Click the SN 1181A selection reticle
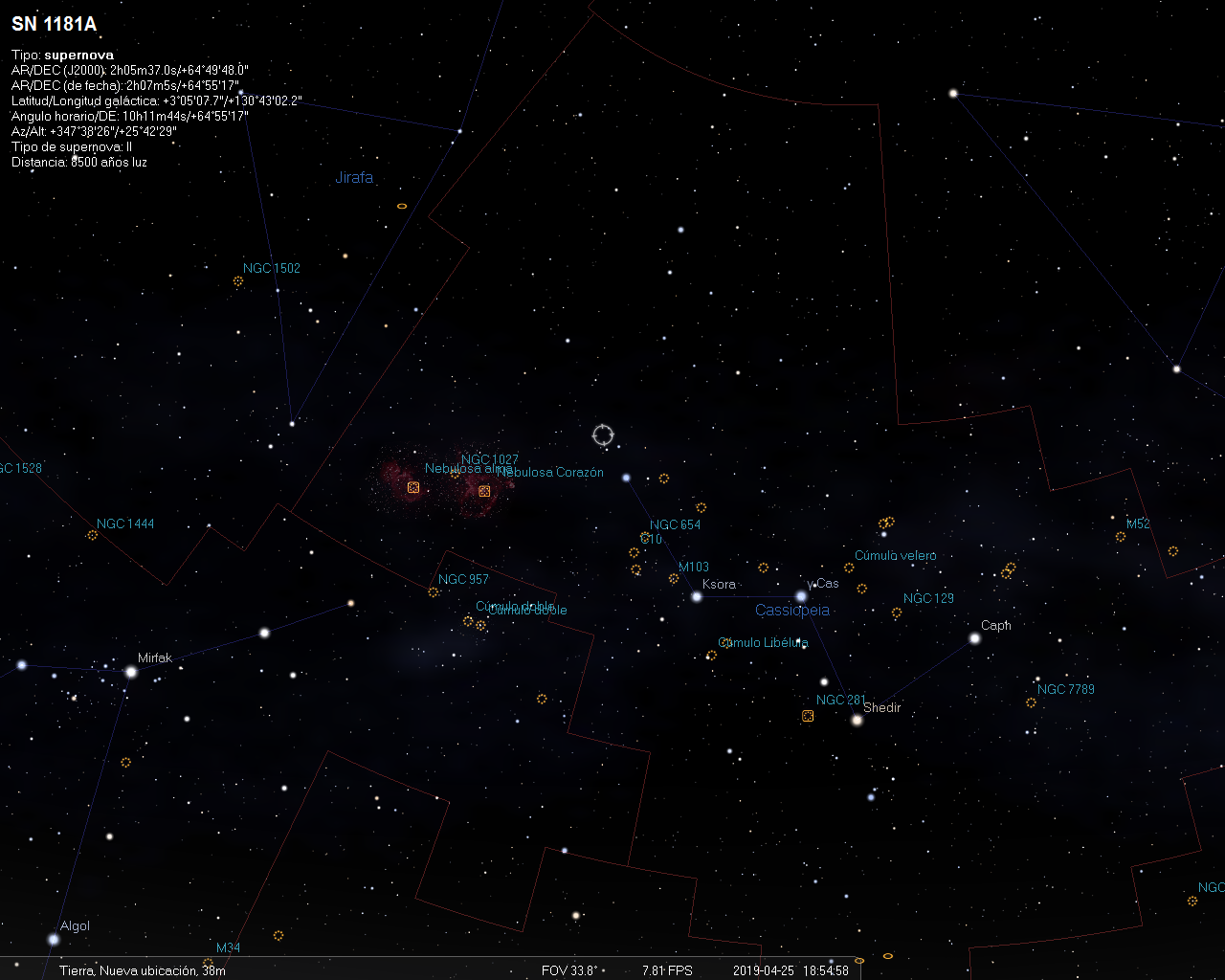 (603, 434)
